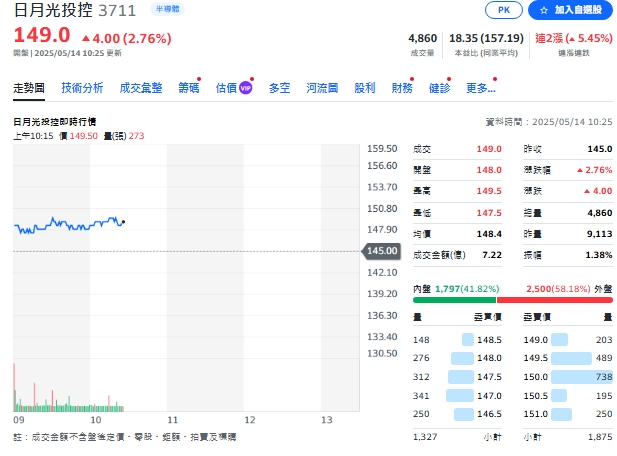Click the star icon in 加入自選股

pyautogui.click(x=544, y=10)
